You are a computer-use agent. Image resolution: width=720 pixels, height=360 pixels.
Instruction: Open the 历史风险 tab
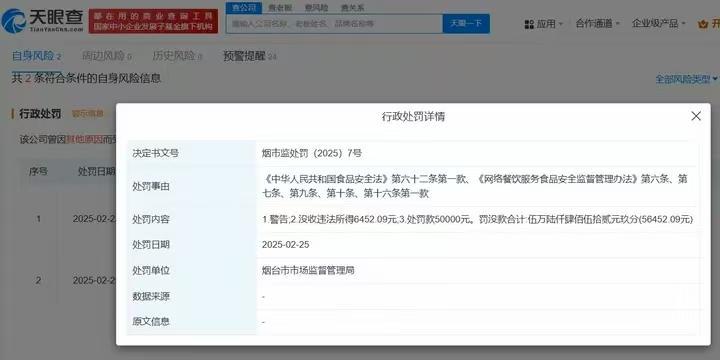pos(177,56)
